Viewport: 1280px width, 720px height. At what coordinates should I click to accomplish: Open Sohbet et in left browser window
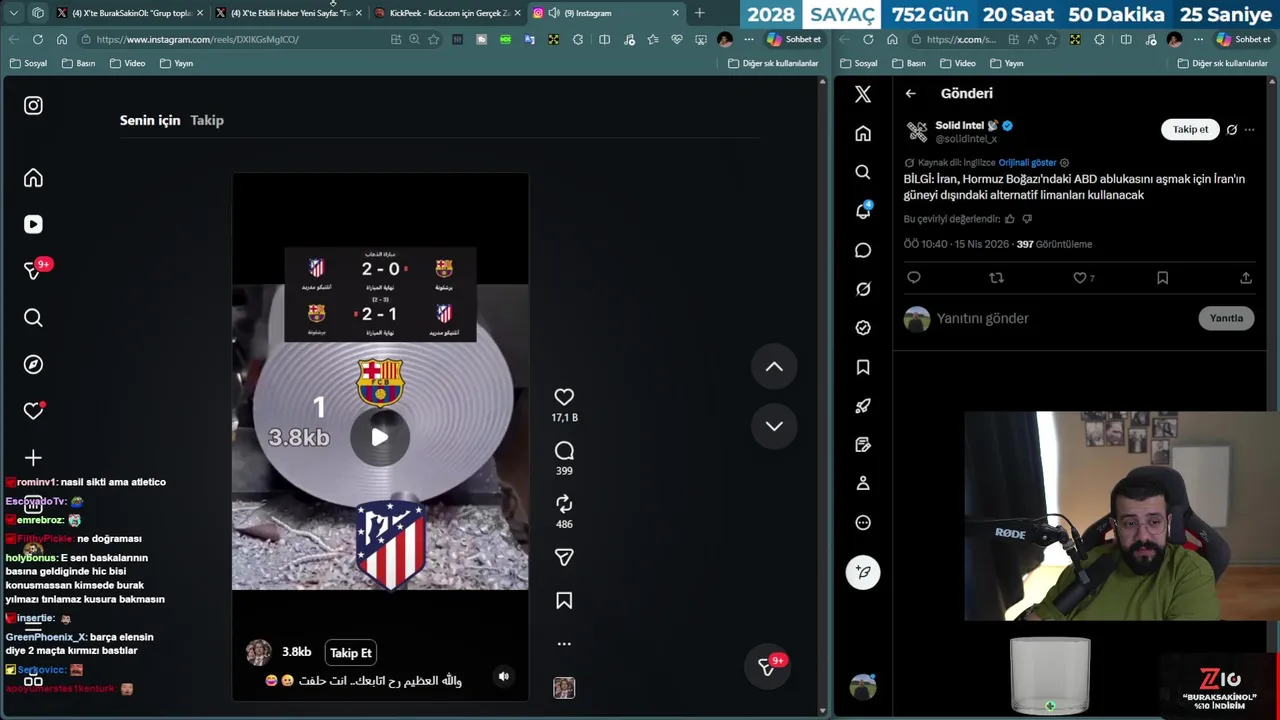click(x=795, y=39)
